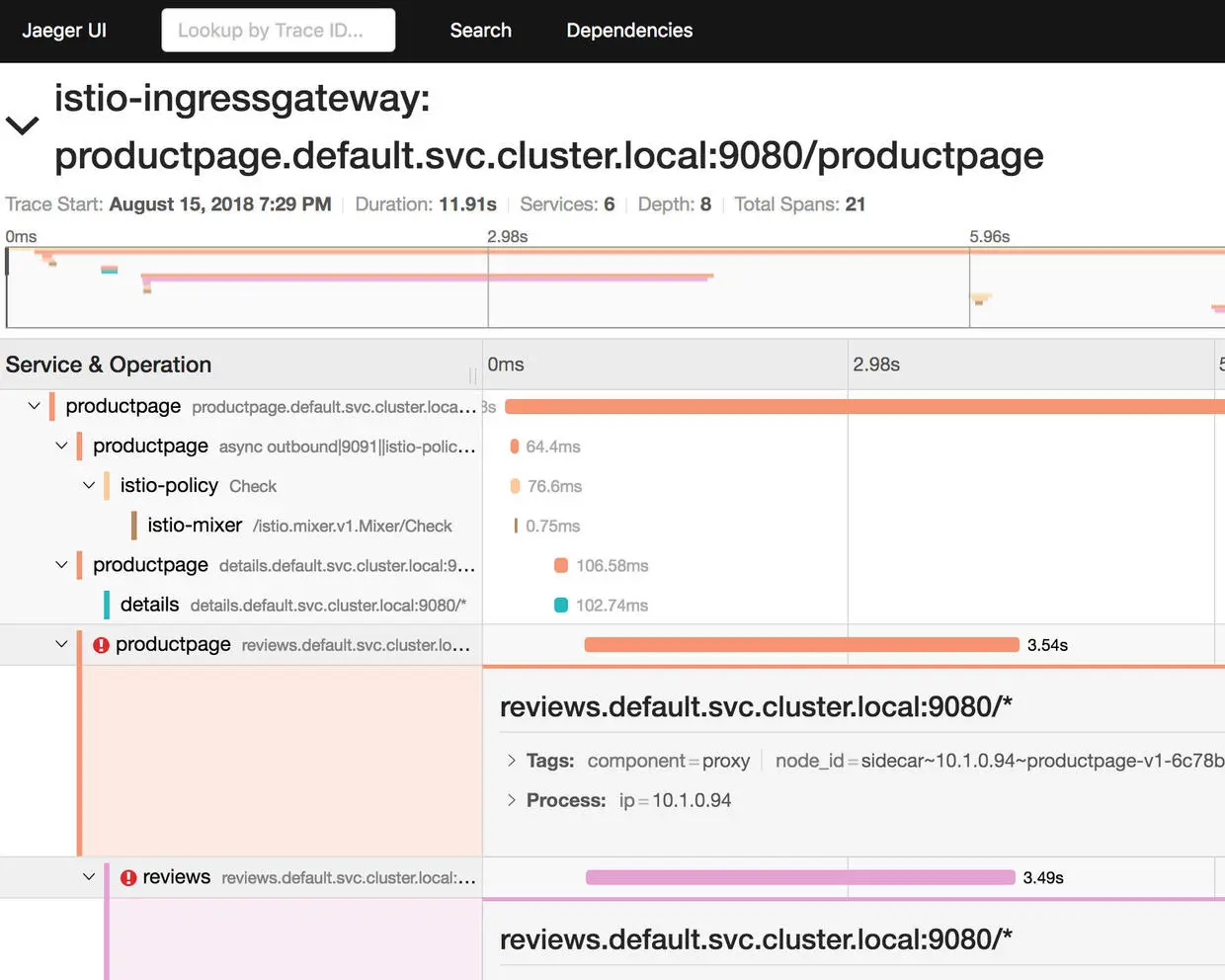Open the Search page in navbar
The width and height of the screenshot is (1225, 980).
point(480,31)
